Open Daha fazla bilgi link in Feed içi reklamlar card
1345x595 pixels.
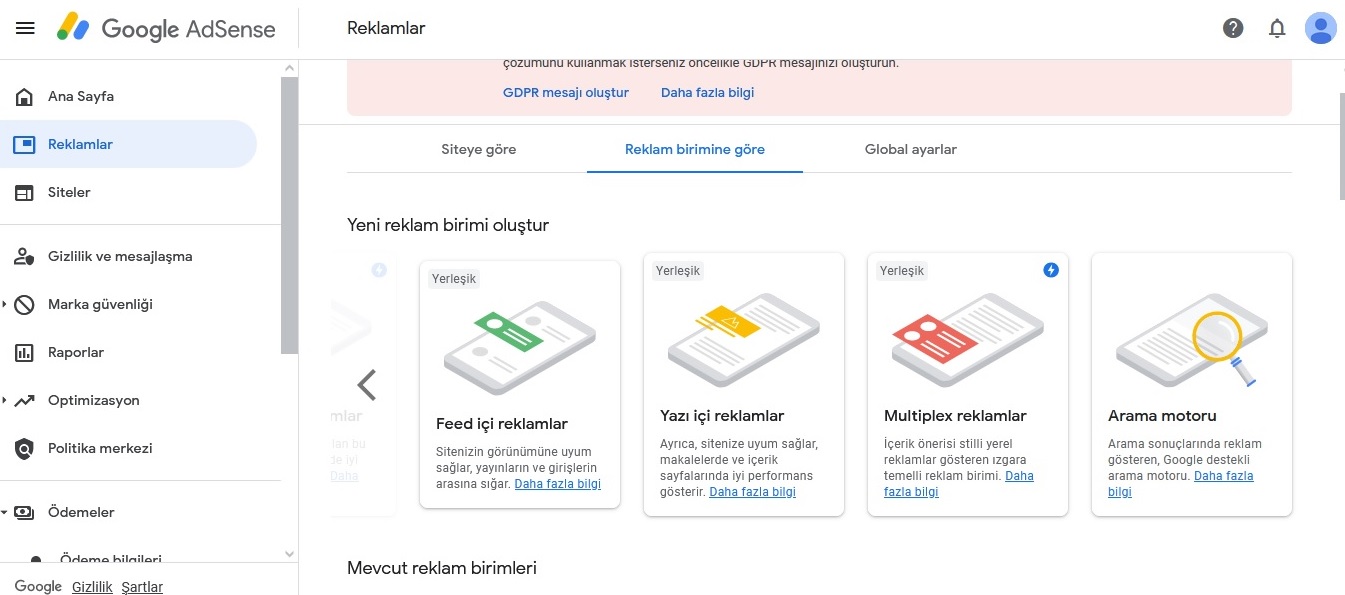coord(558,484)
